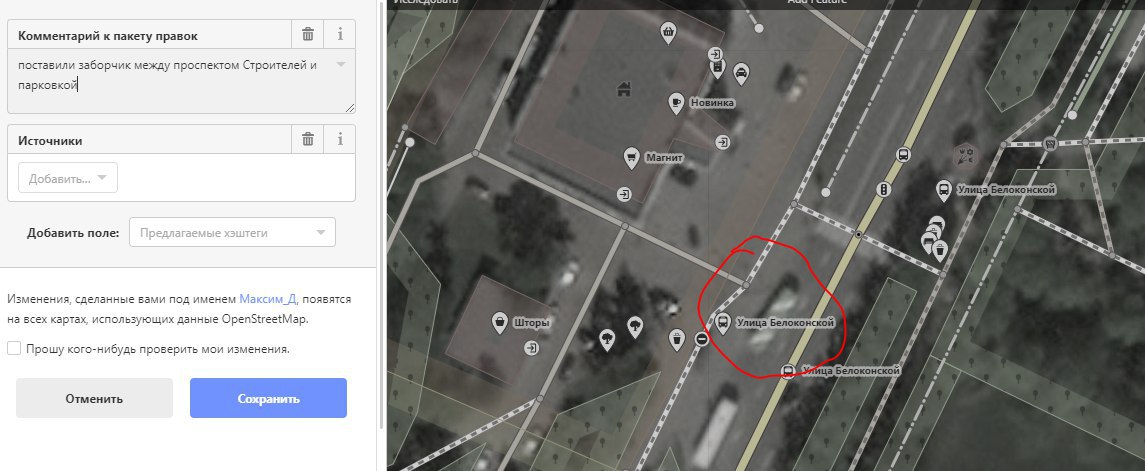Click inside the changeset comment text area
This screenshot has width=1145, height=471.
pyautogui.click(x=181, y=81)
